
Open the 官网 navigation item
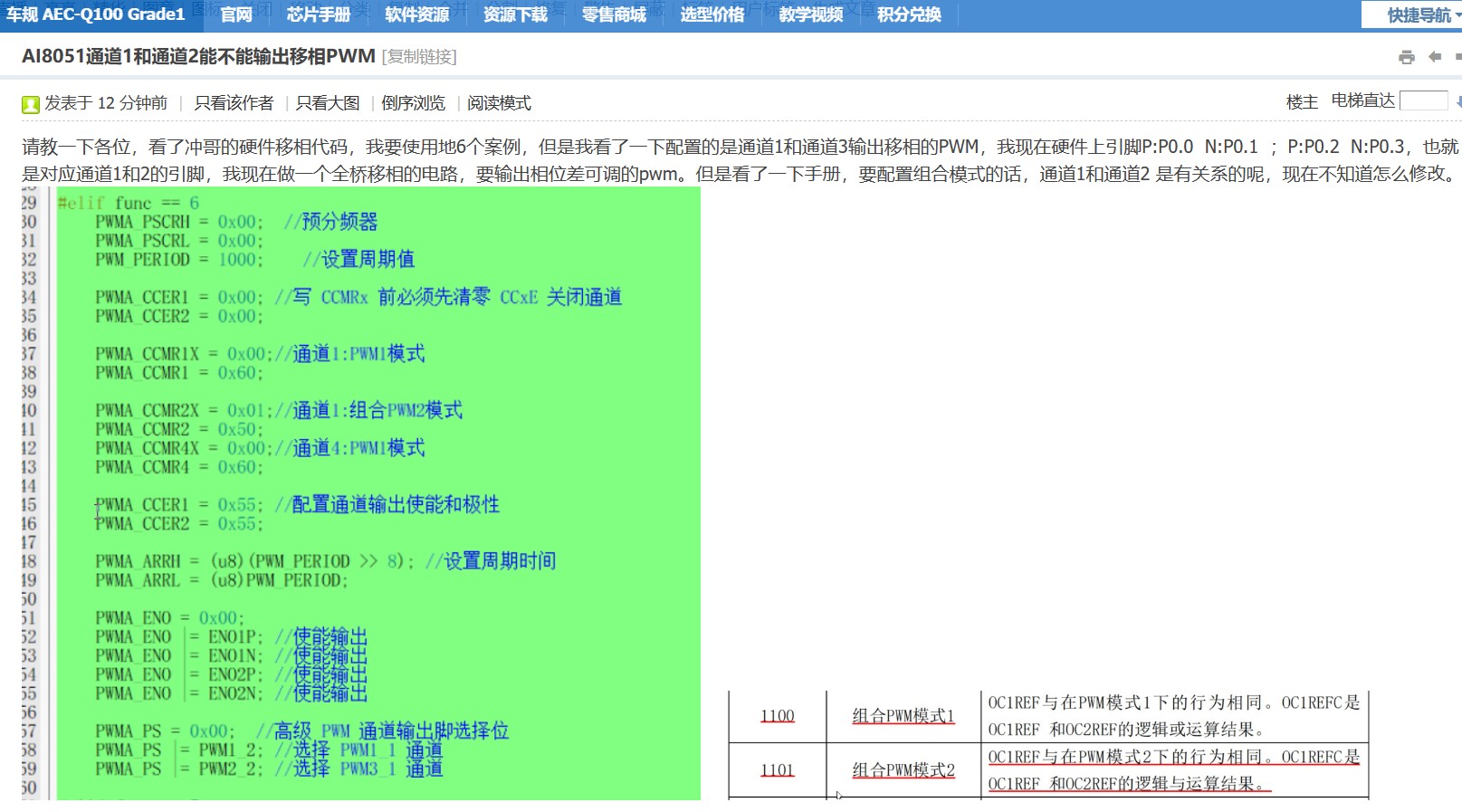[236, 14]
